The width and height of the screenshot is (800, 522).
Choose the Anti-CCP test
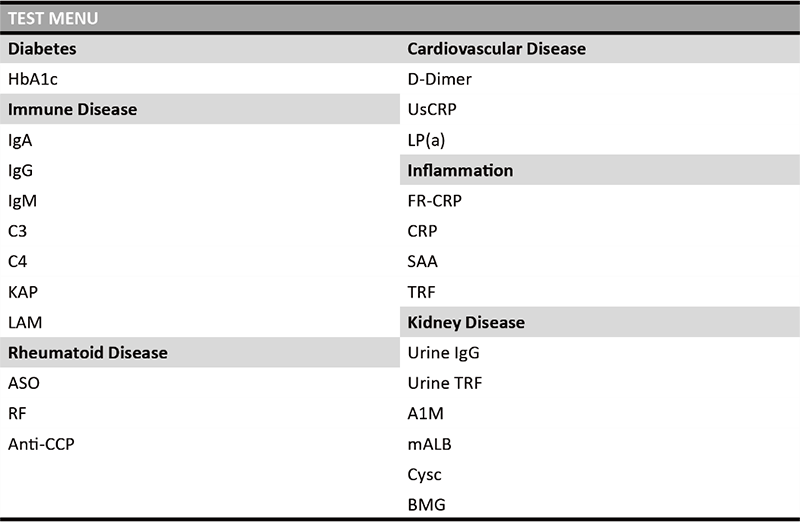pos(41,443)
